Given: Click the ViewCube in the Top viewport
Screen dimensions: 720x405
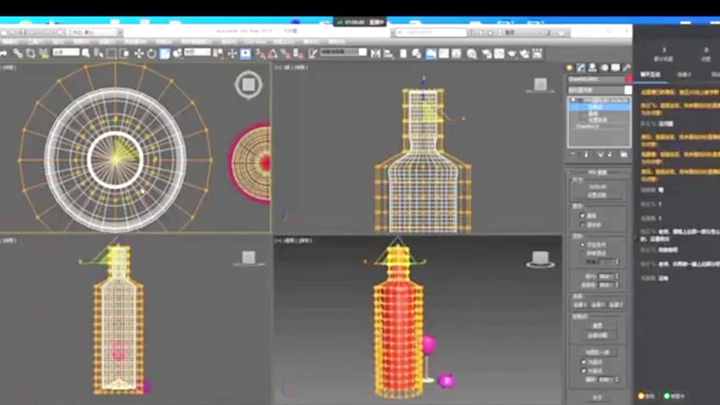Looking at the screenshot, I should coord(248,85).
